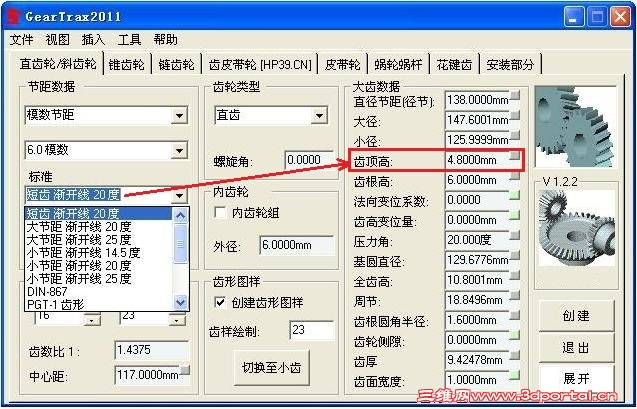
Task: Click the 创建 button
Action: coord(576,316)
